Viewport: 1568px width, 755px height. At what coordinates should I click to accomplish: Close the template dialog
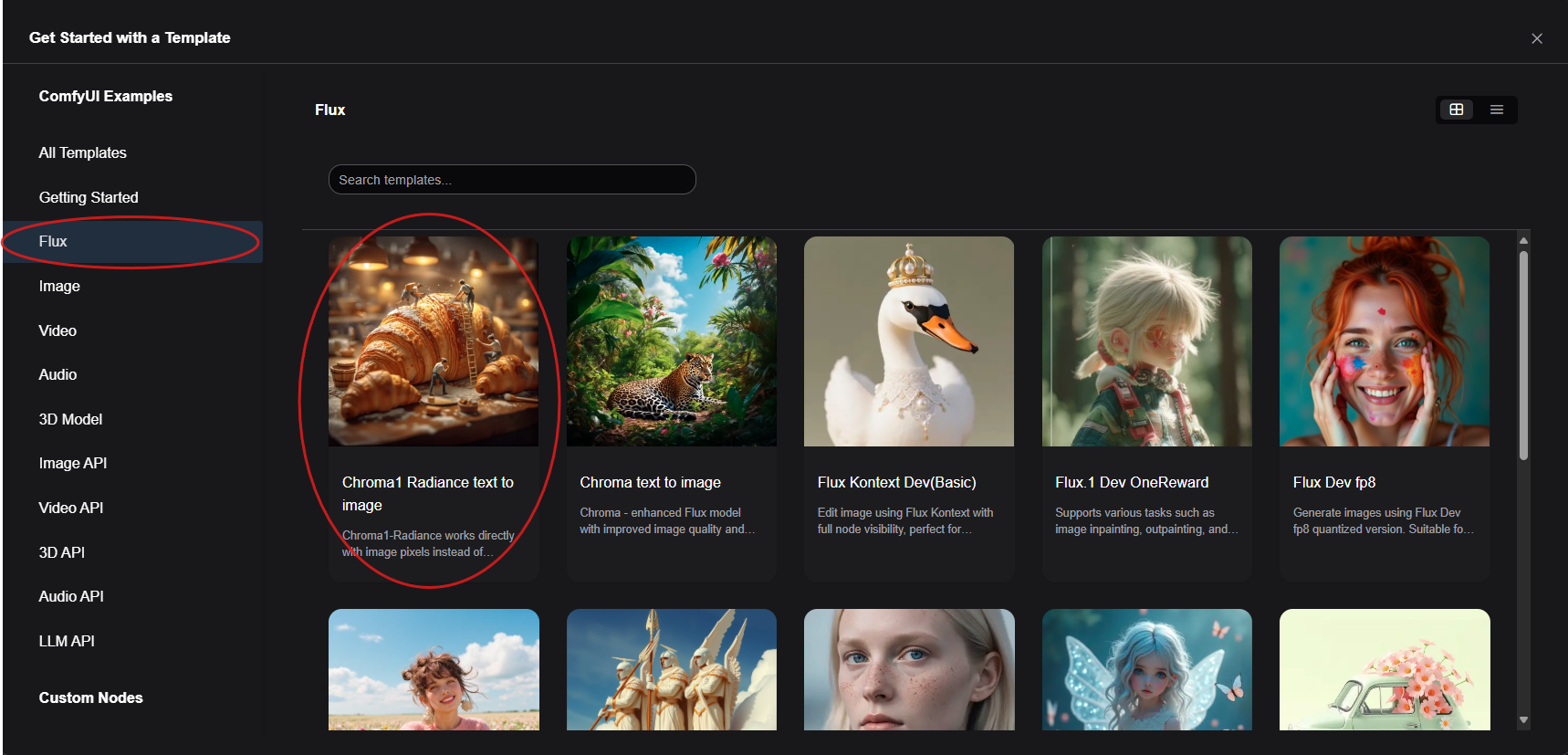click(x=1537, y=38)
